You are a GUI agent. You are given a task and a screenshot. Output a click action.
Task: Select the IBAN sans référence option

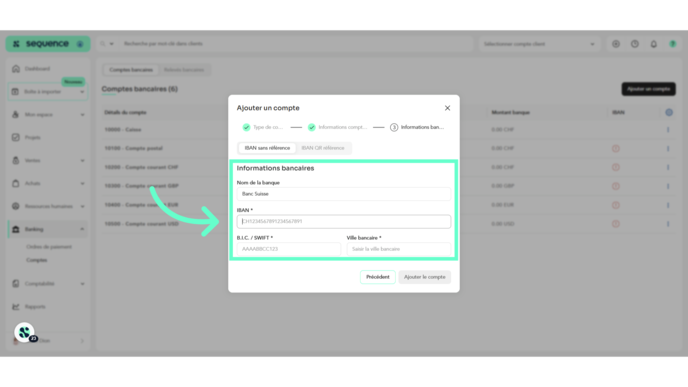tap(267, 148)
